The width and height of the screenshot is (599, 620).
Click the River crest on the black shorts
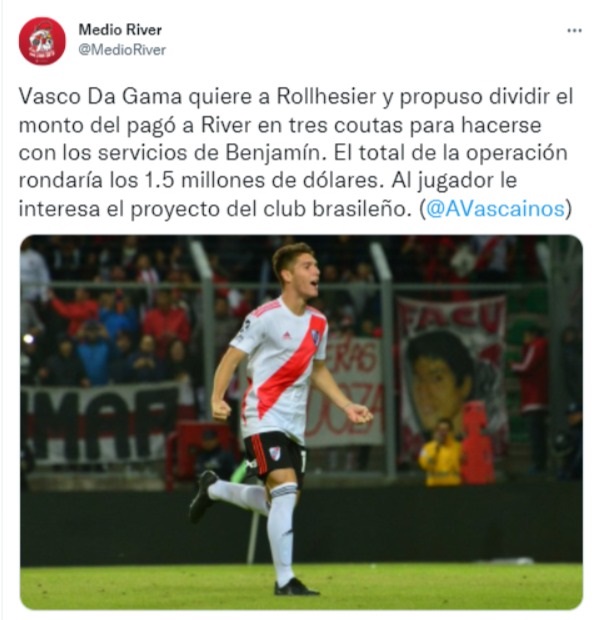click(x=275, y=453)
